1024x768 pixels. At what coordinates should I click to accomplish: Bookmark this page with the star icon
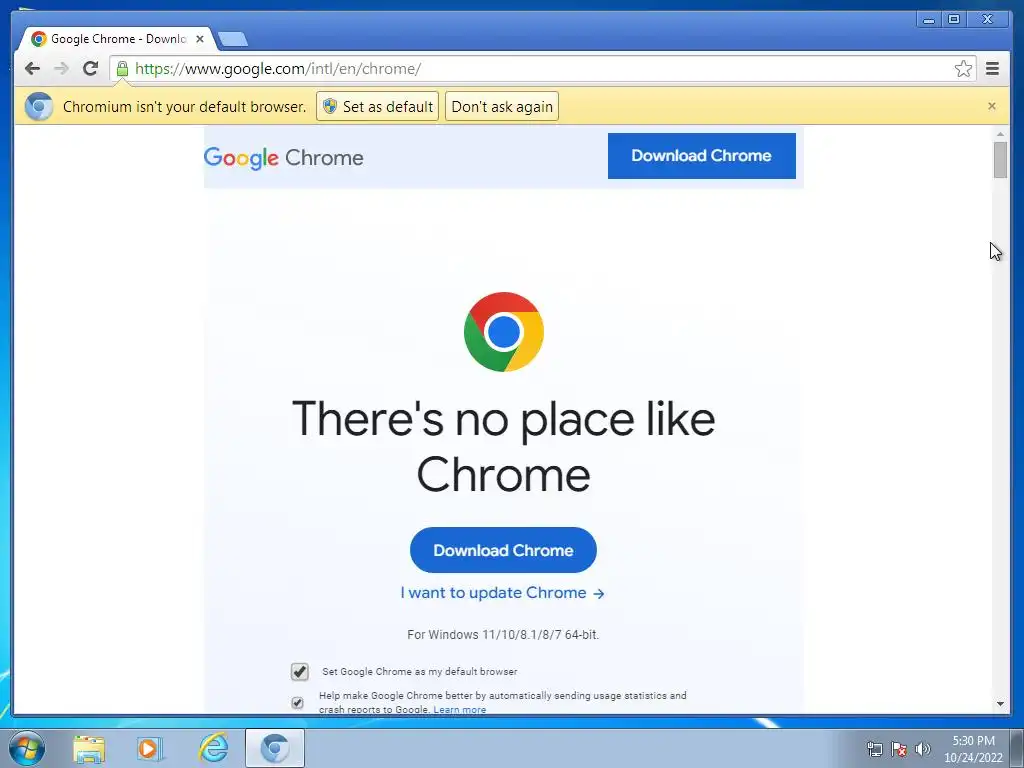click(963, 69)
